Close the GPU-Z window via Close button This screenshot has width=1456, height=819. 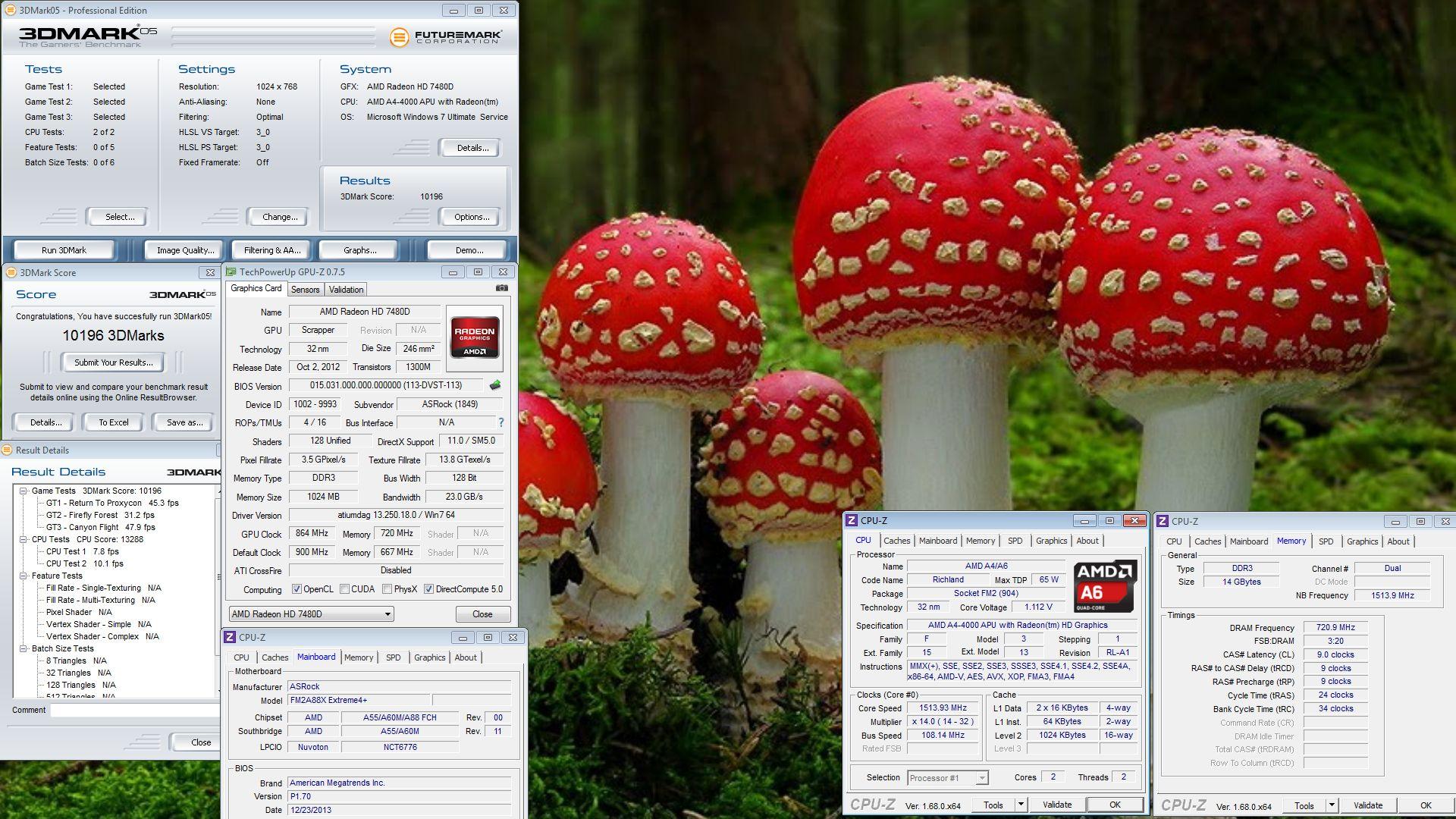point(482,614)
